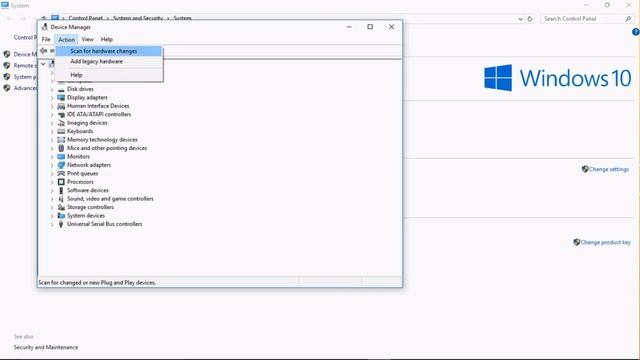Expand the Network adapters node
The width and height of the screenshot is (640, 360).
point(52,165)
